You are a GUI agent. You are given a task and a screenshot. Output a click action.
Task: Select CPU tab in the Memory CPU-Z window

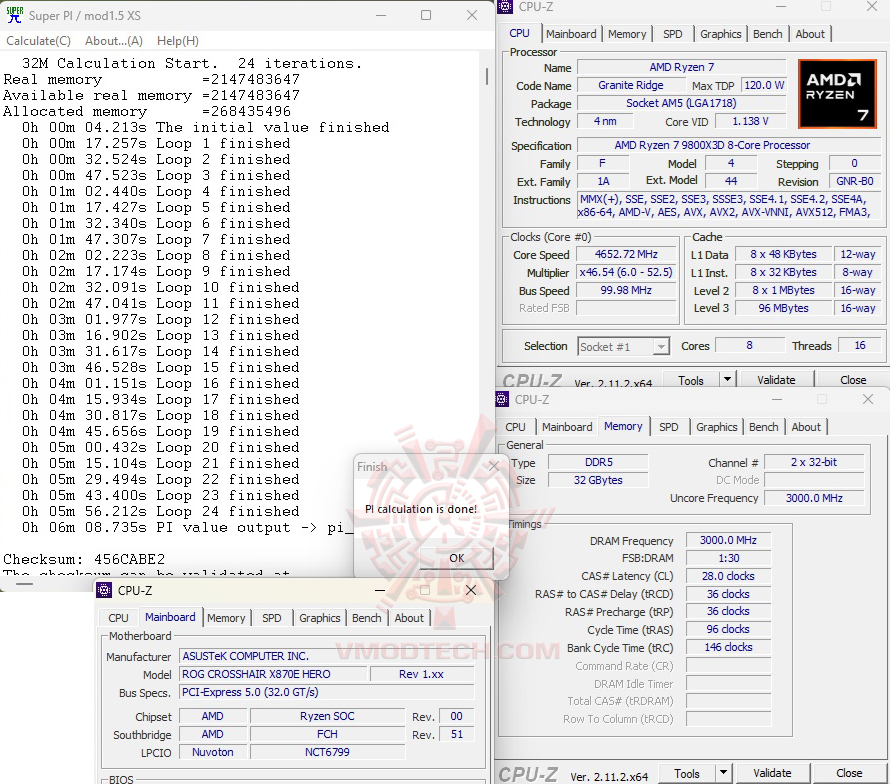pos(515,427)
